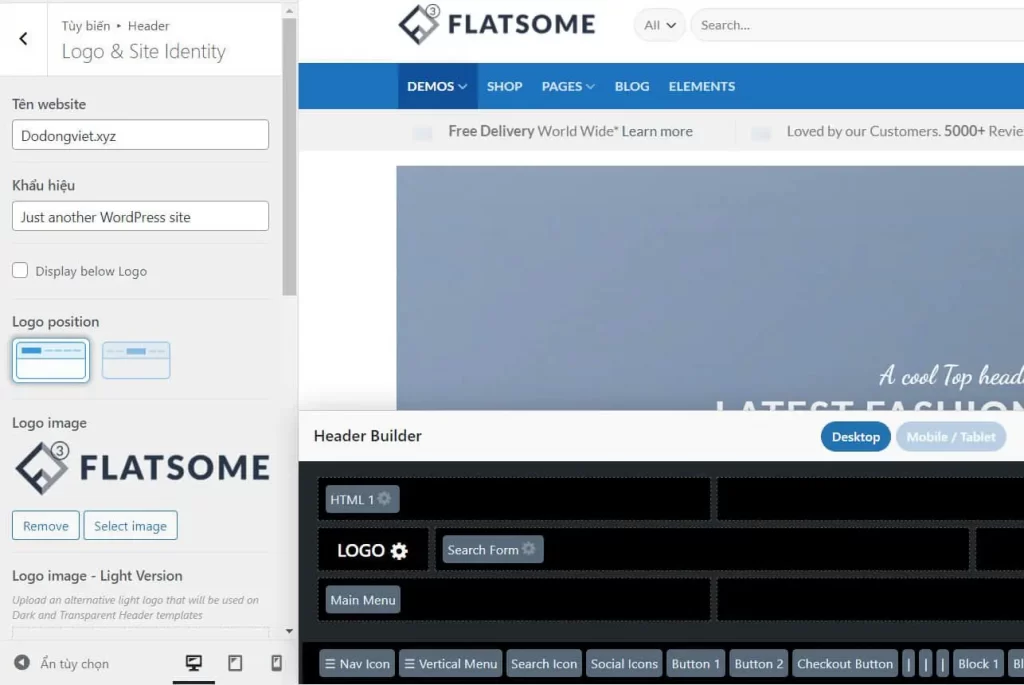The image size is (1024, 685).
Task: Open the All category search dropdown
Action: coord(658,25)
